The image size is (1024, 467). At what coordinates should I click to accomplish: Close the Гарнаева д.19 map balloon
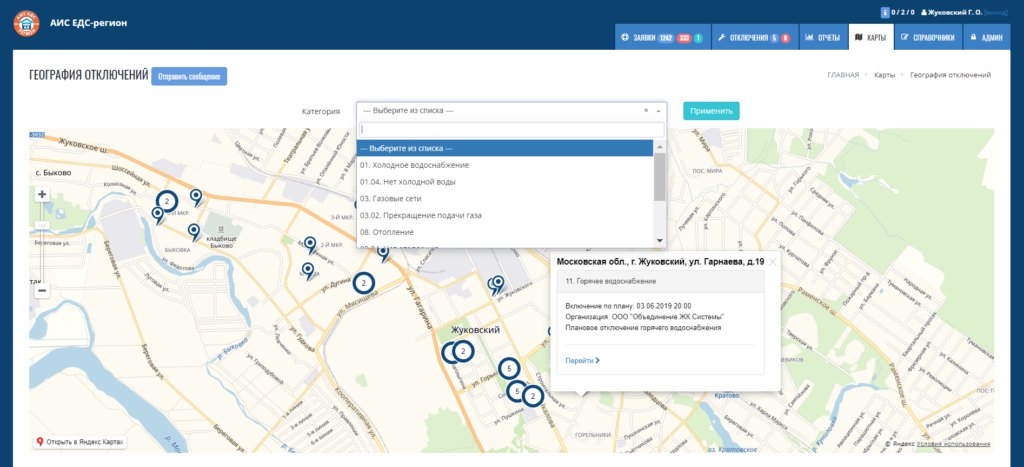pyautogui.click(x=773, y=262)
